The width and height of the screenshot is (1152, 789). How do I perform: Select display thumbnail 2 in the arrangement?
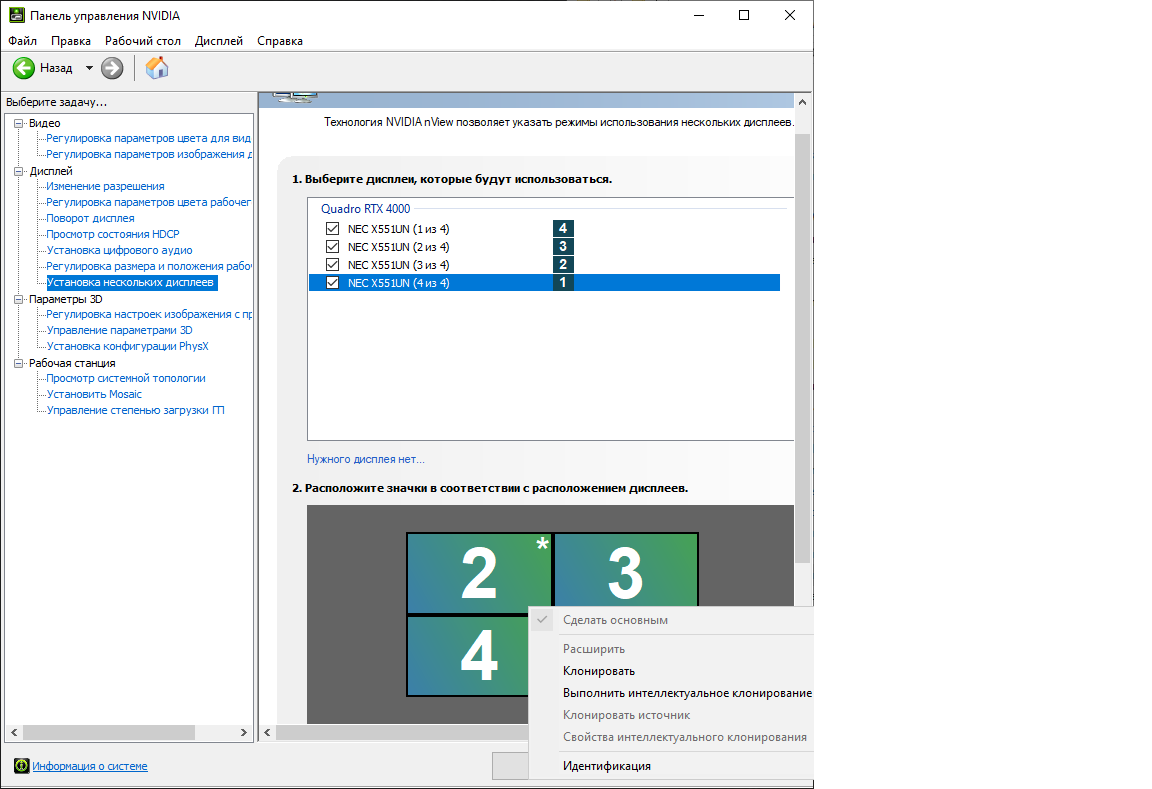click(x=479, y=573)
